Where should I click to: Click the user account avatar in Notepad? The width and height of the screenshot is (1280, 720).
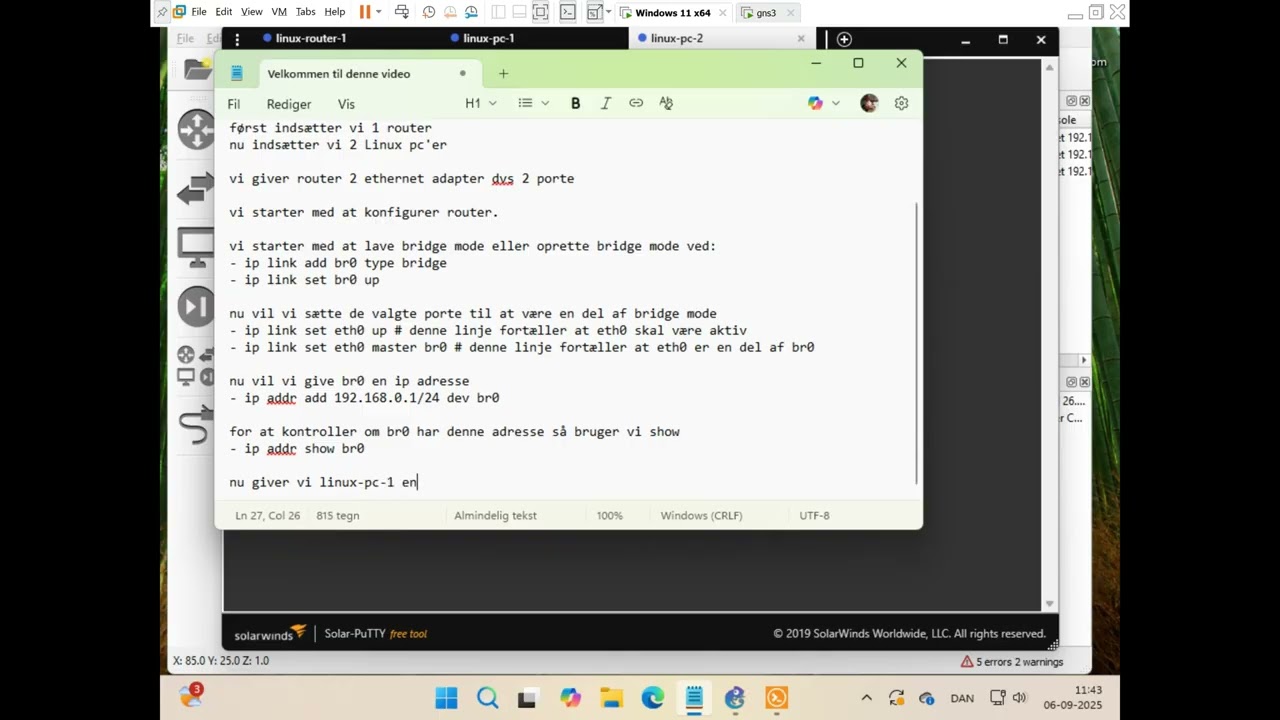869,103
